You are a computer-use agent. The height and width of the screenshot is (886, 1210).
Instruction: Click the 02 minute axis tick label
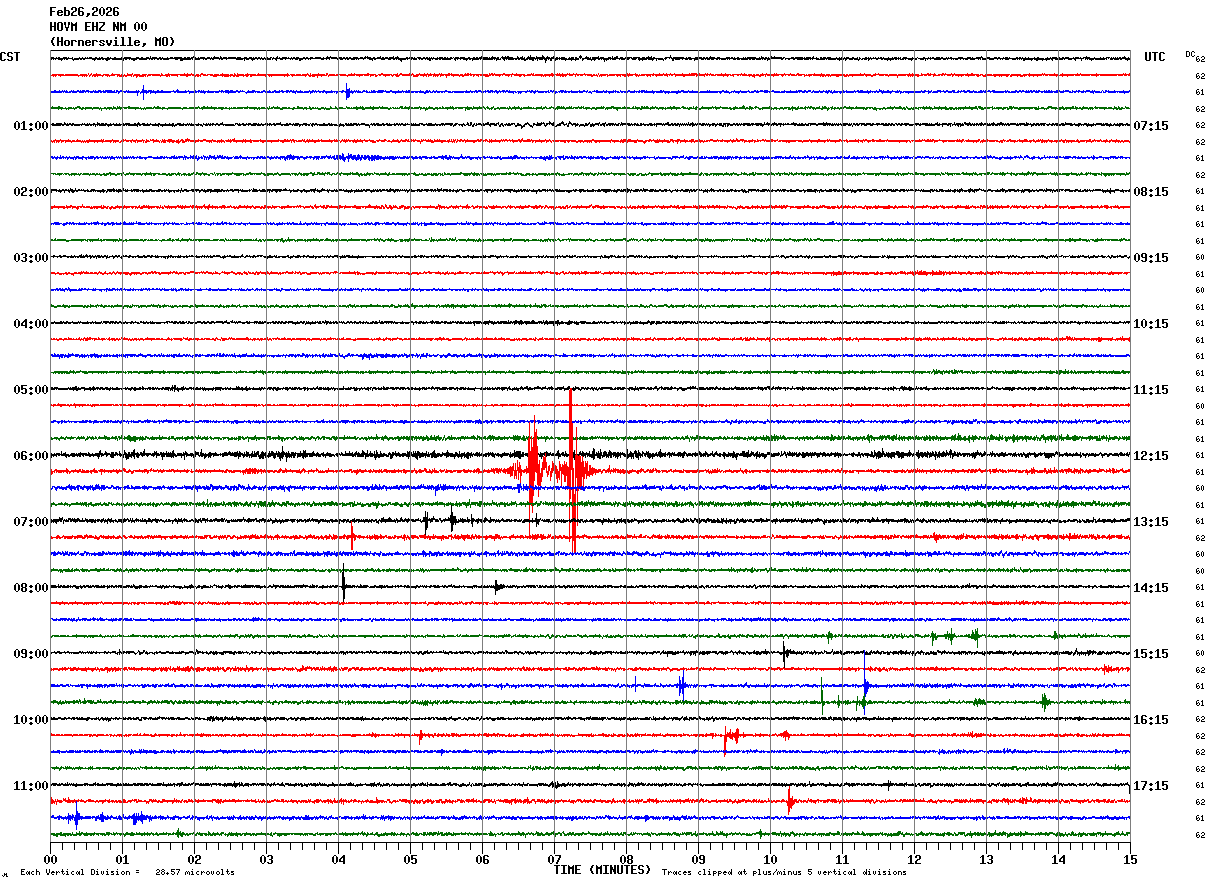(194, 859)
